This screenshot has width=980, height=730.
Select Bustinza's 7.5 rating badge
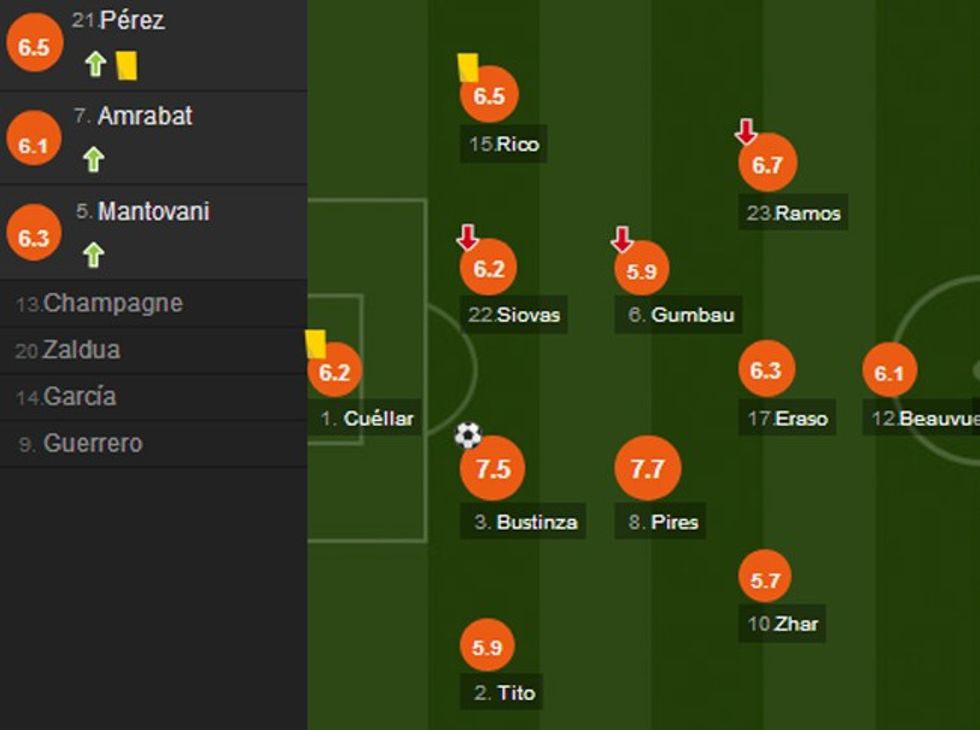click(493, 469)
